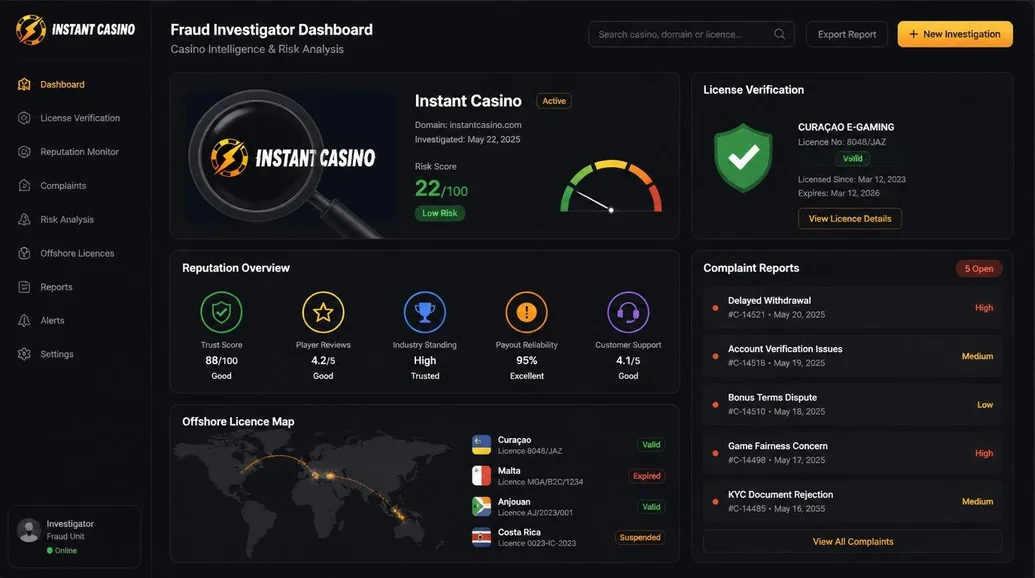Screen dimensions: 1035x578
Task: Open Offshore Licences menu item
Action: coord(75,253)
